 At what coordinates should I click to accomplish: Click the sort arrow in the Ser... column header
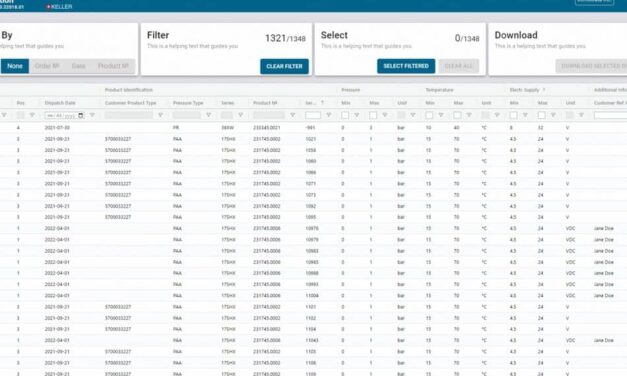click(322, 103)
